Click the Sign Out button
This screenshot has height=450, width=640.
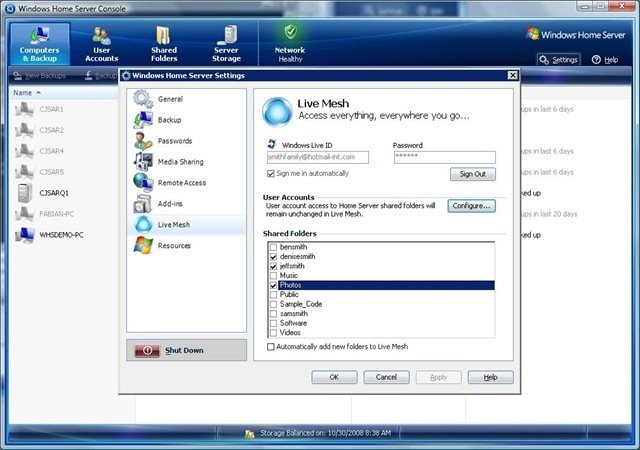coord(473,174)
